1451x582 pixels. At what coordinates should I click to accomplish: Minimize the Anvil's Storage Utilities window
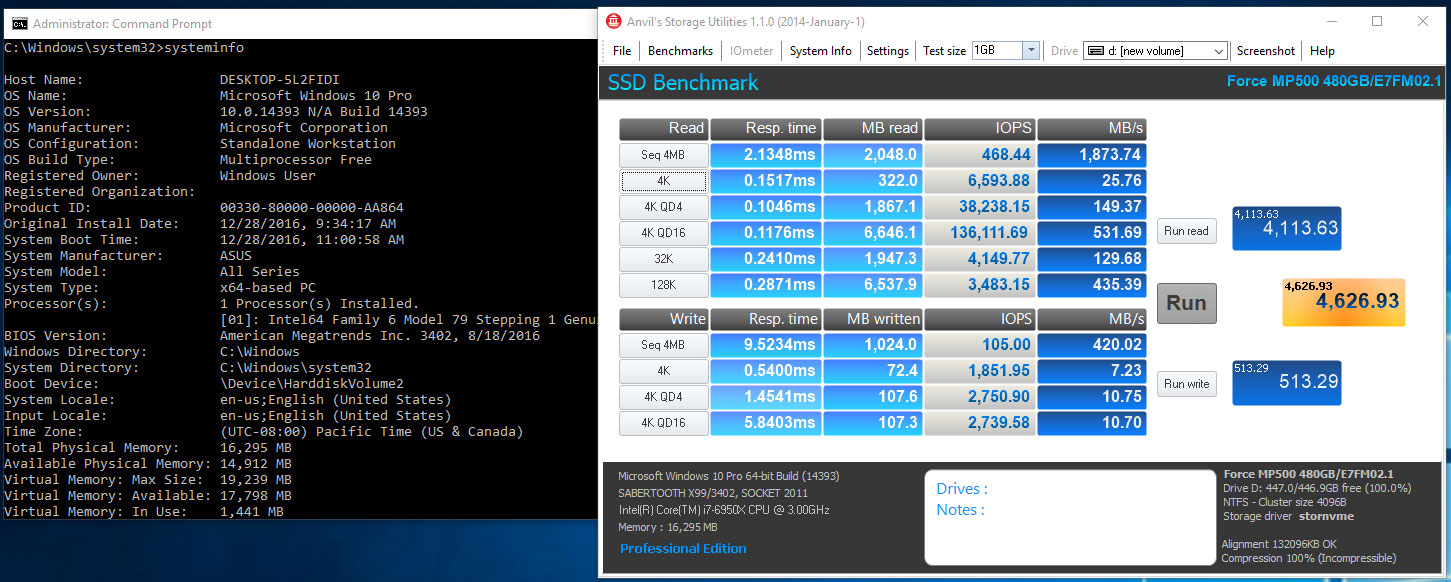[1331, 21]
